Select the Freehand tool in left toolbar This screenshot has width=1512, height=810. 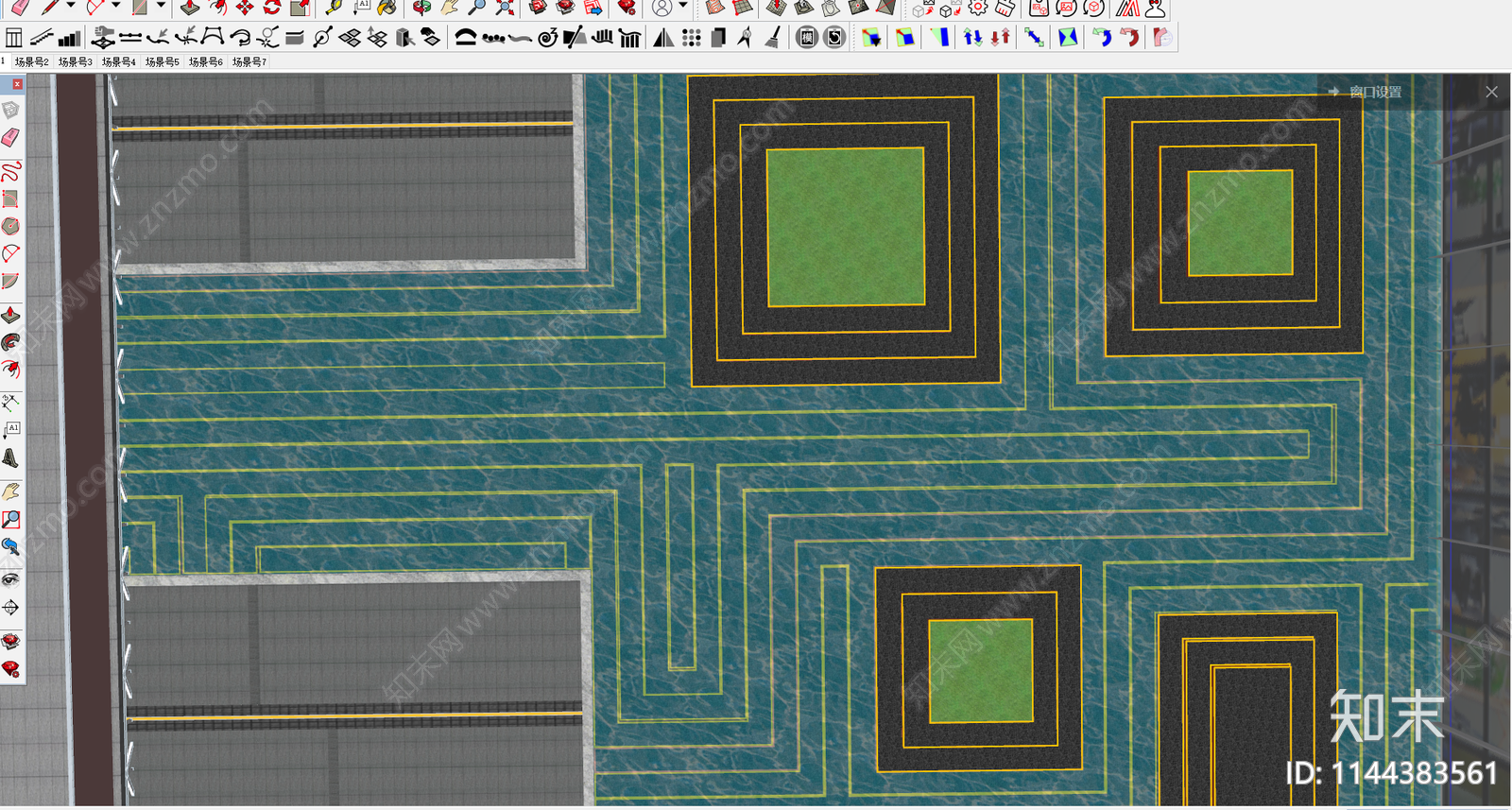[x=10, y=172]
